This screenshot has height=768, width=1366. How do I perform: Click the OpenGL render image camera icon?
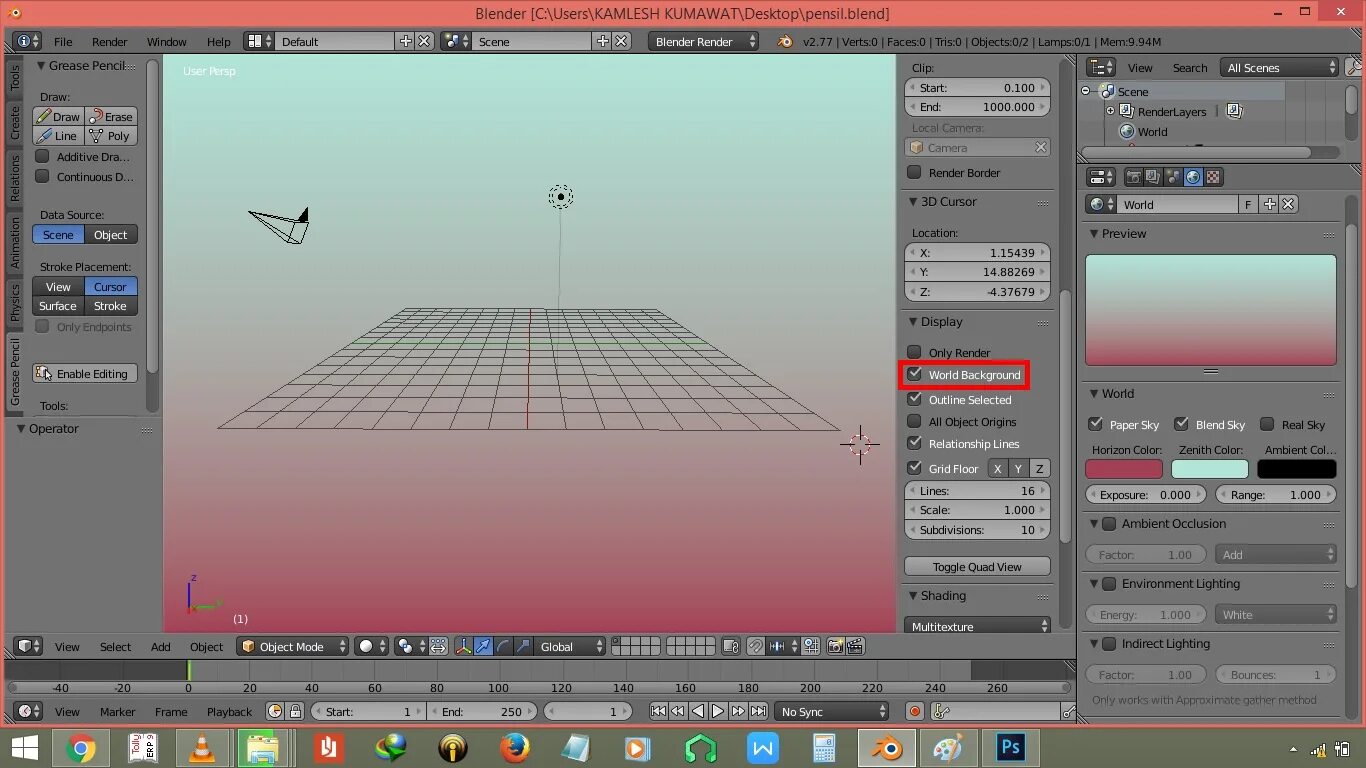(x=835, y=646)
